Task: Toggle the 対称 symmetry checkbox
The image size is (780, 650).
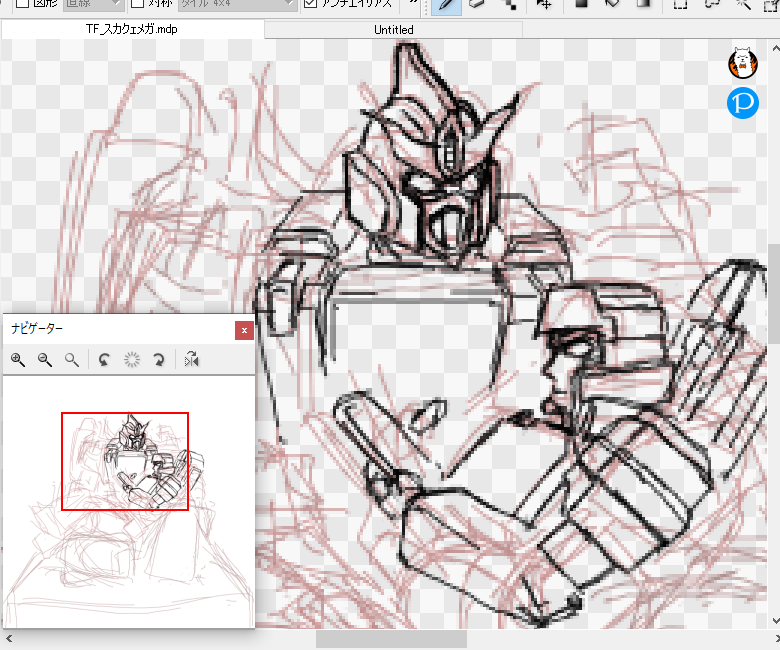Action: pyautogui.click(x=137, y=3)
